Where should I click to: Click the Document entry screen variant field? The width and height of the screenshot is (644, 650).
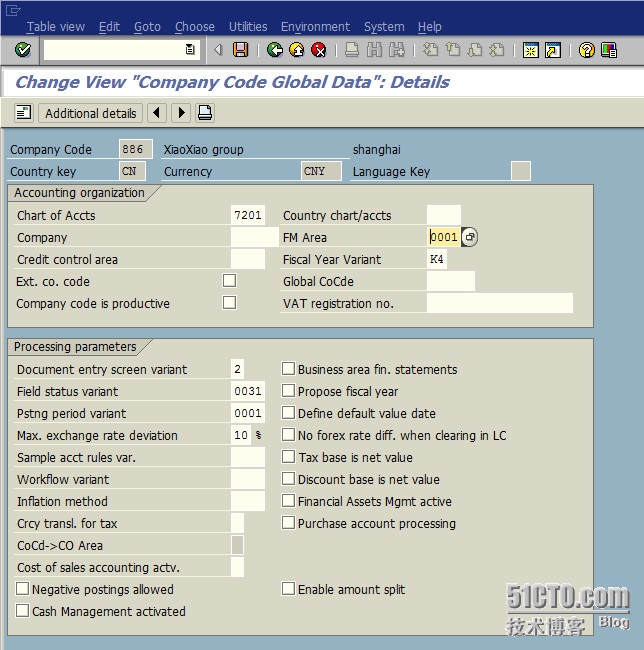coord(237,369)
